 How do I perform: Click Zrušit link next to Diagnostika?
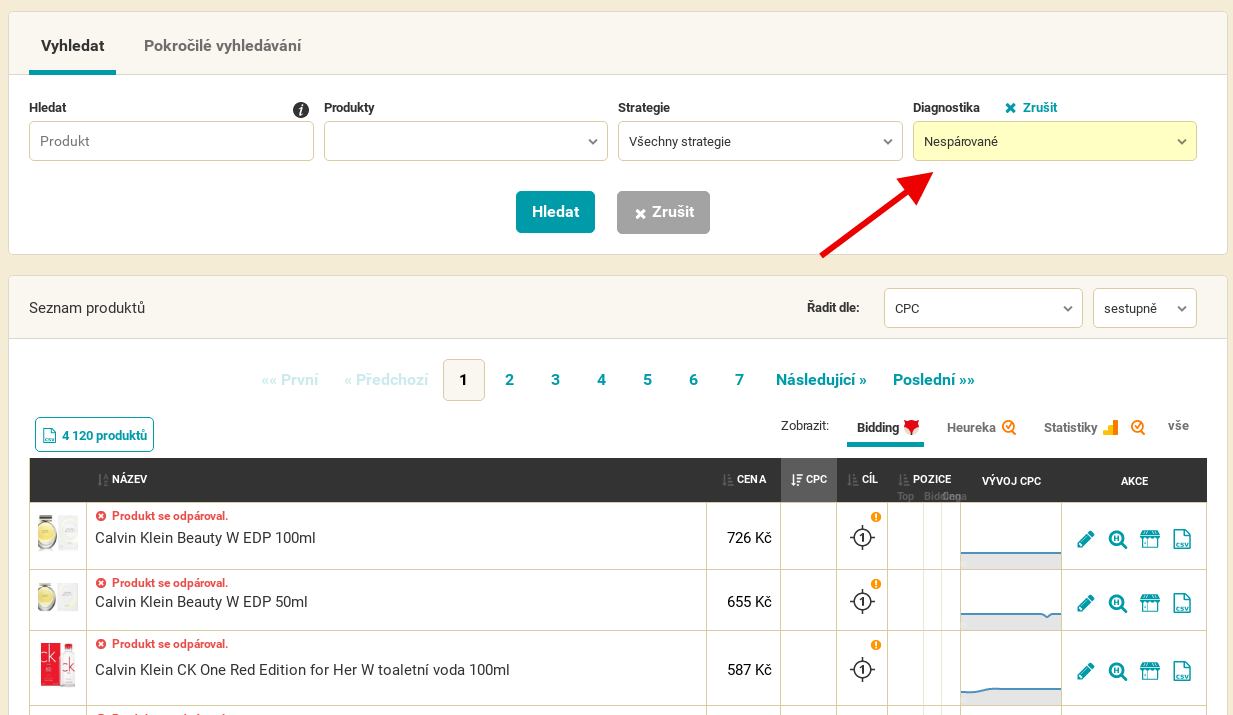1031,107
